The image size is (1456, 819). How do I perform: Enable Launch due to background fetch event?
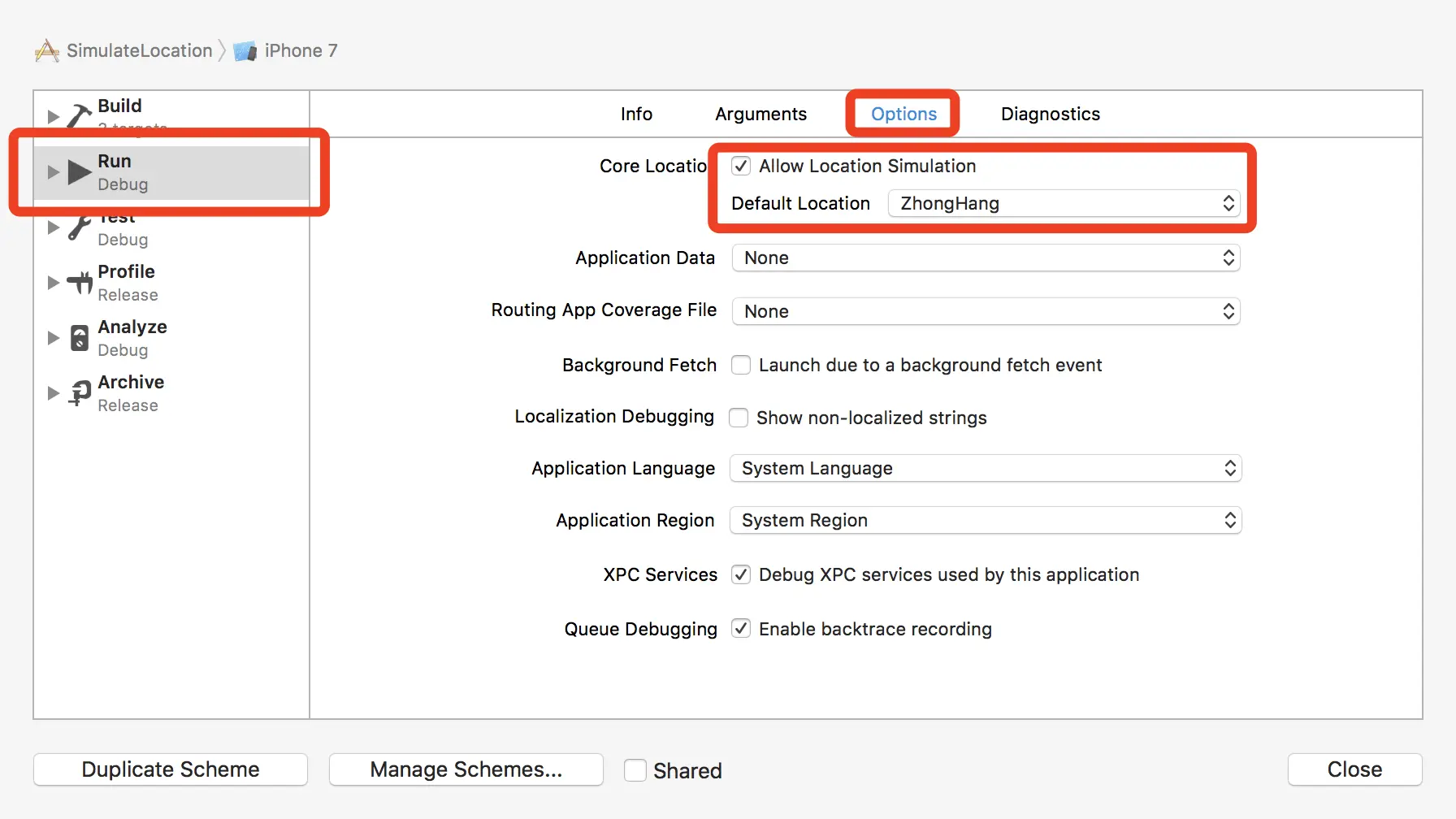[741, 365]
